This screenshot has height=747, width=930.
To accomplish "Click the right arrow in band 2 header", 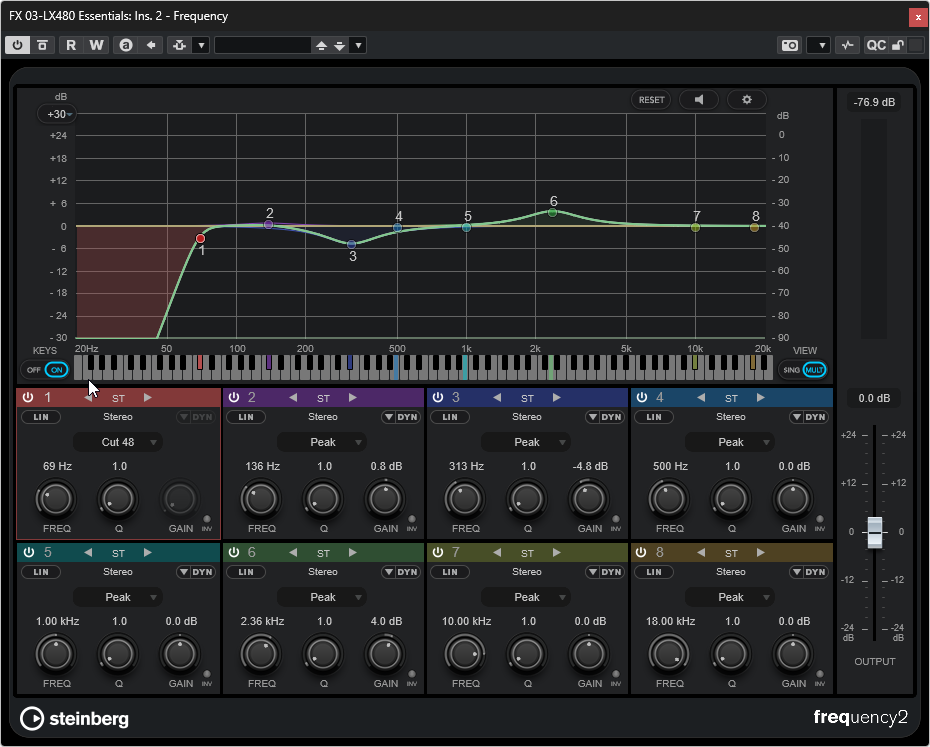I will click(352, 398).
